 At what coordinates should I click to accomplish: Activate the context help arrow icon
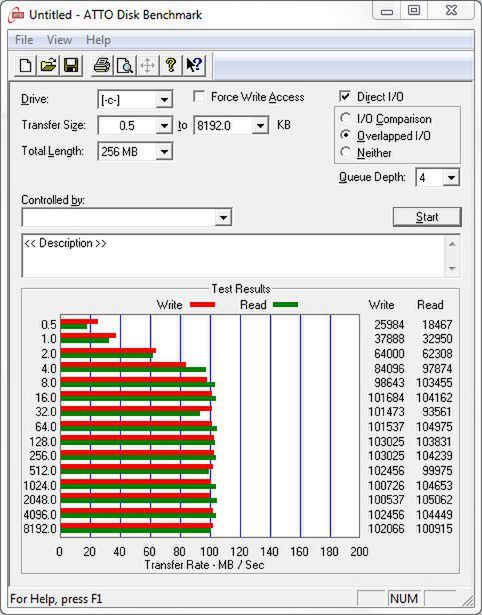[194, 65]
